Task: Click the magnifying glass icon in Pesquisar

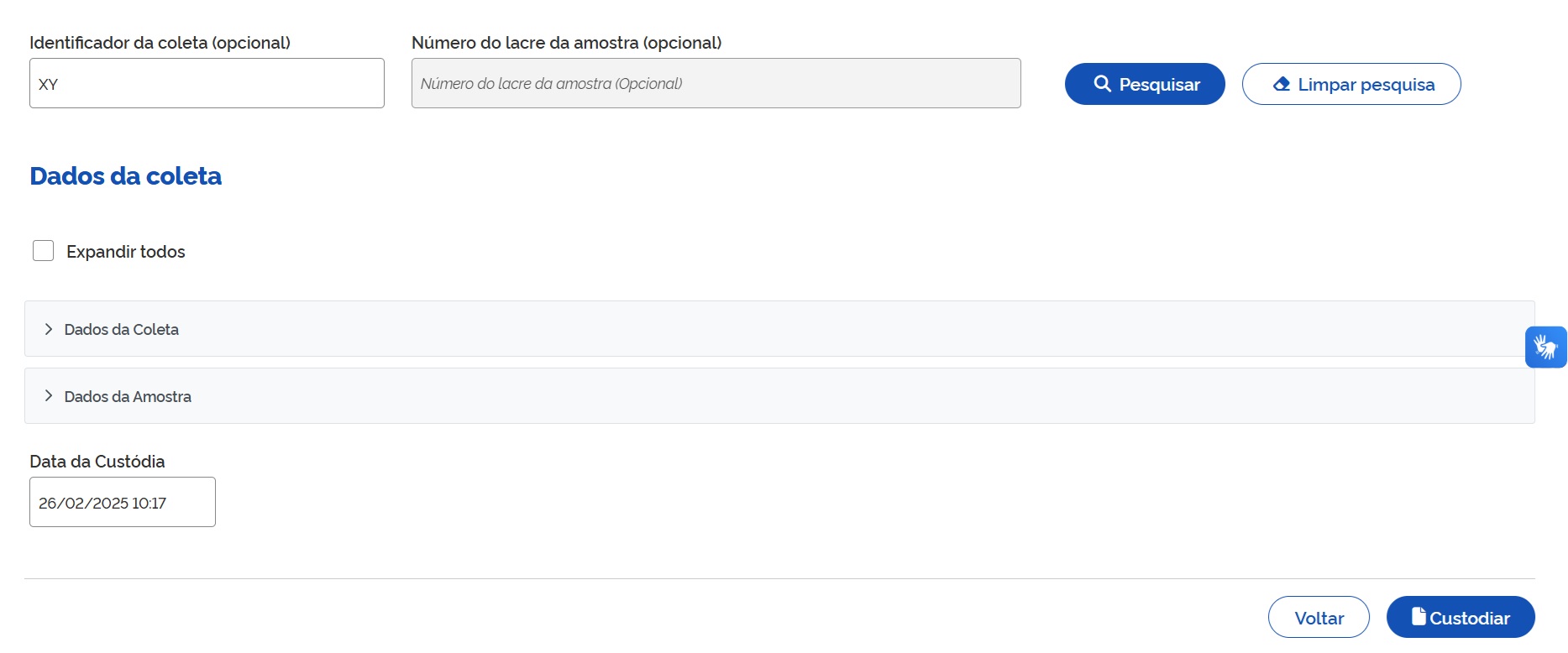Action: click(x=1102, y=84)
